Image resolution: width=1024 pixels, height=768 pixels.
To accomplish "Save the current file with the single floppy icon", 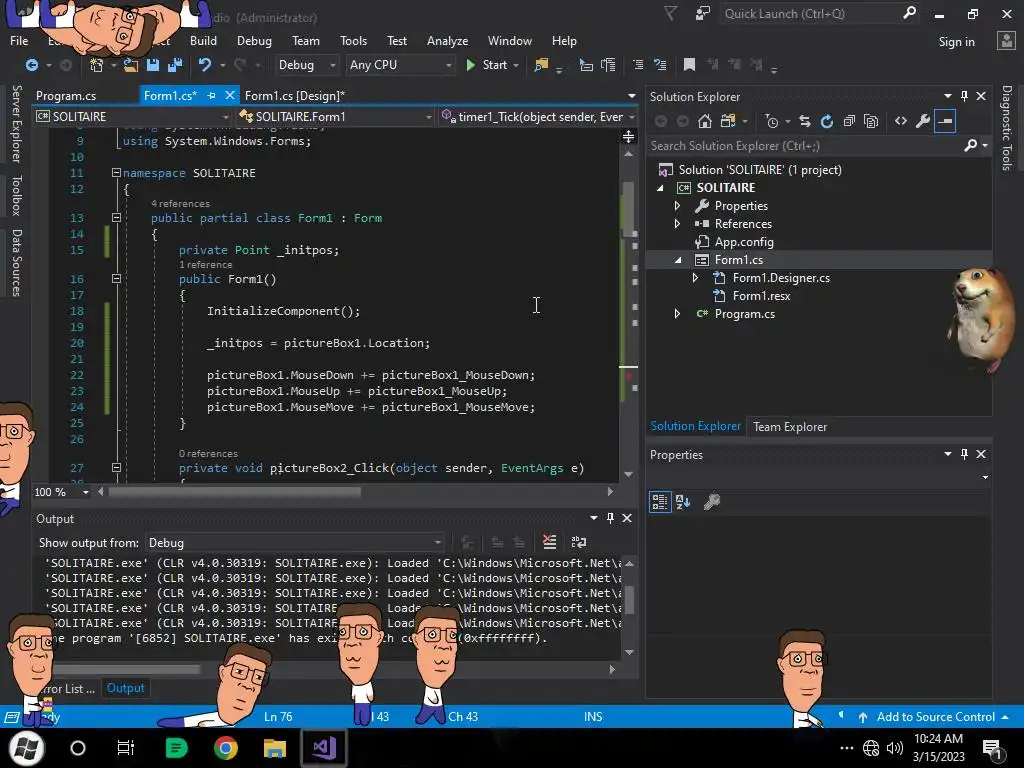I will click(x=153, y=65).
